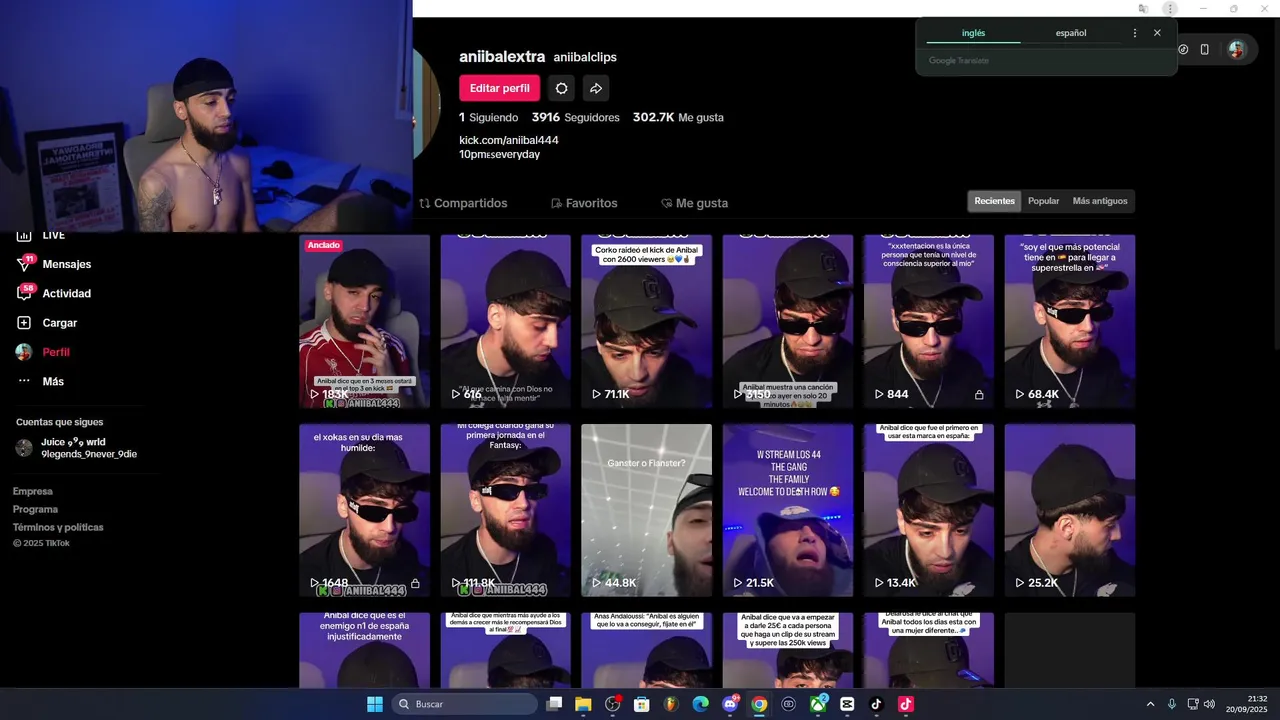The width and height of the screenshot is (1280, 720).
Task: Open video with 13.4K views about esta marca
Action: [x=929, y=510]
